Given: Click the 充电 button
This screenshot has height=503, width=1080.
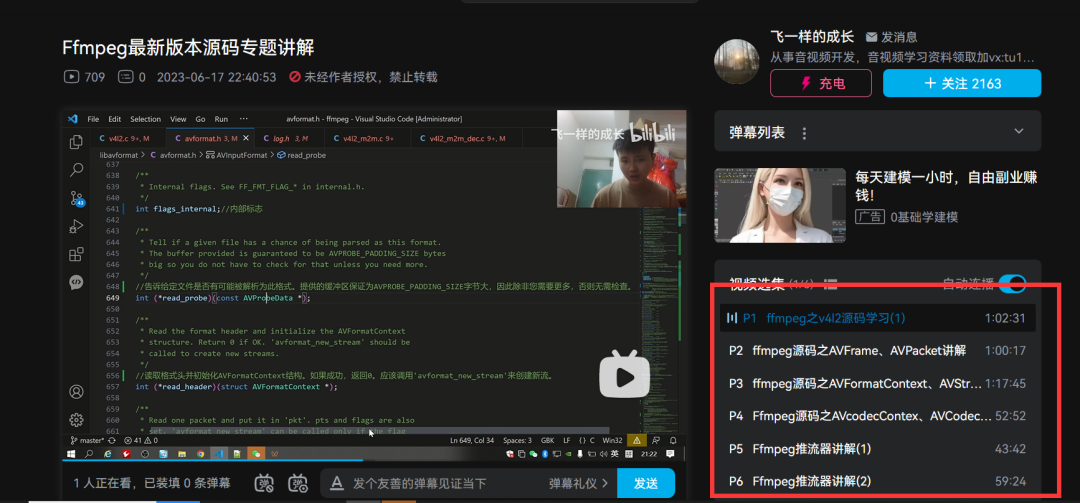Looking at the screenshot, I should pyautogui.click(x=821, y=83).
